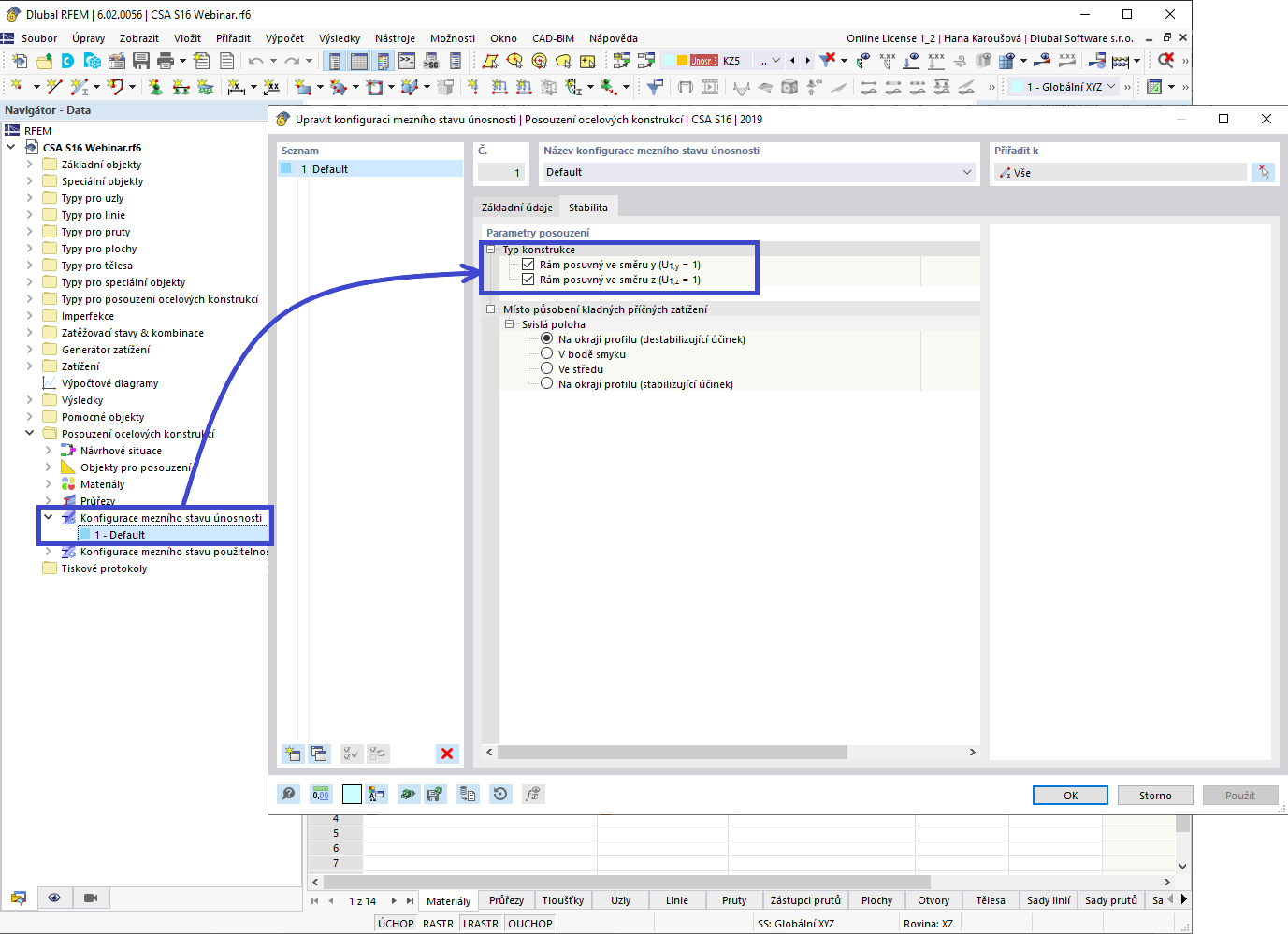Click the table view icon in toolbar
This screenshot has height=934, width=1288.
358,61
